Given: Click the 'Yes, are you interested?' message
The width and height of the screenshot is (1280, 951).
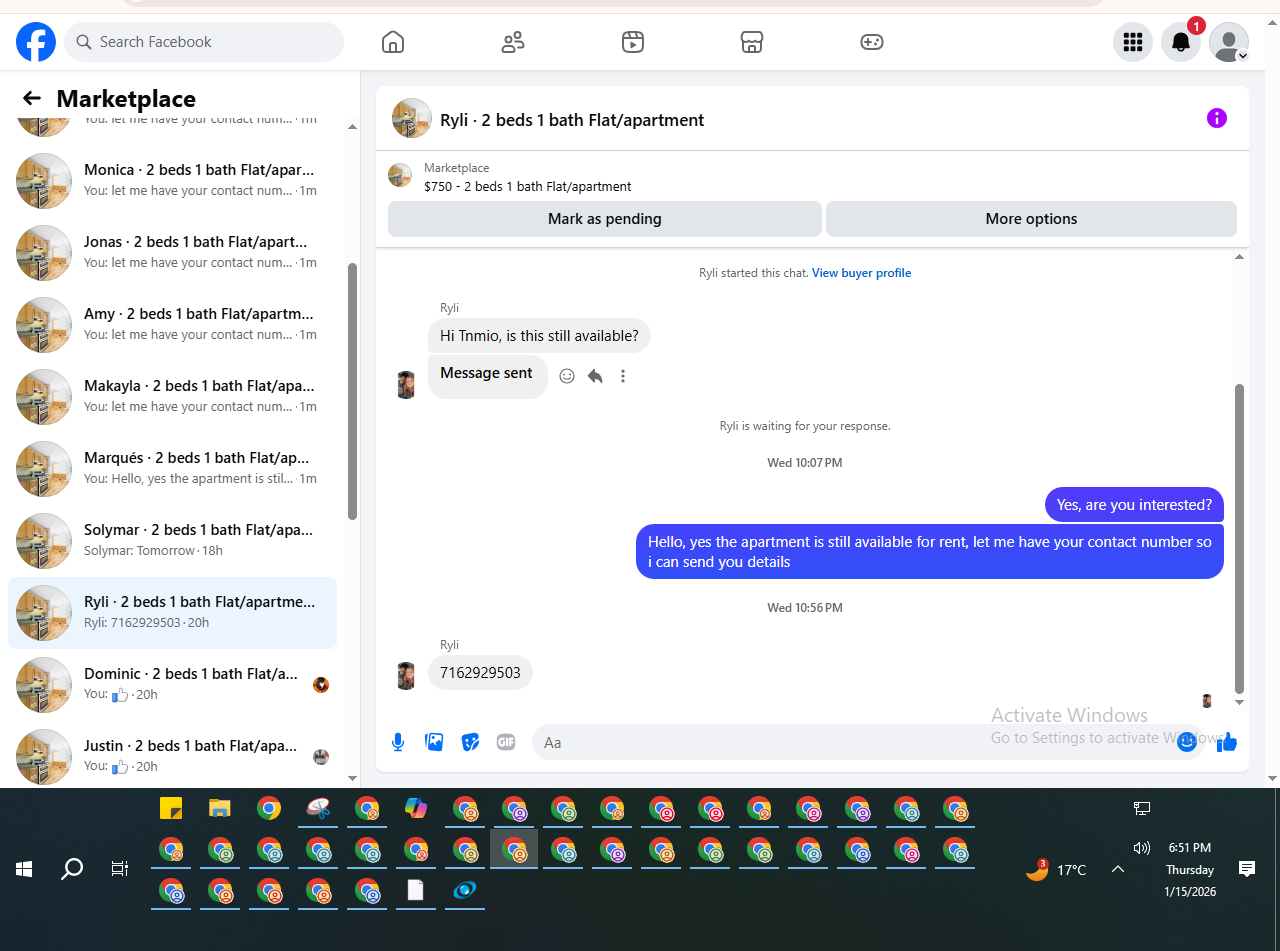Looking at the screenshot, I should [1134, 505].
